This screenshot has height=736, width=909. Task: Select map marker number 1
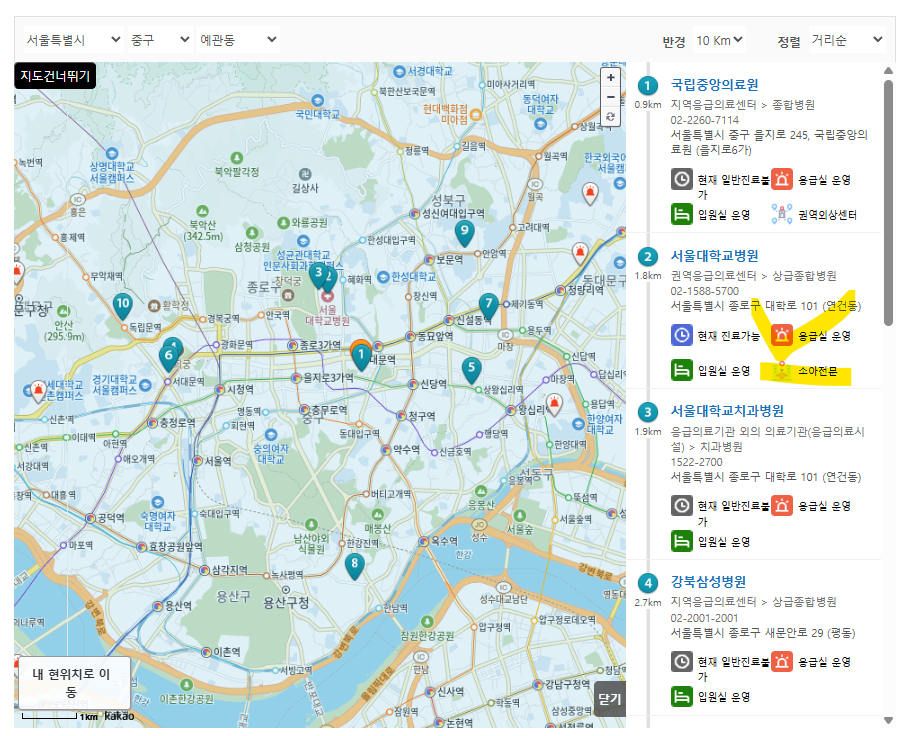tap(361, 357)
